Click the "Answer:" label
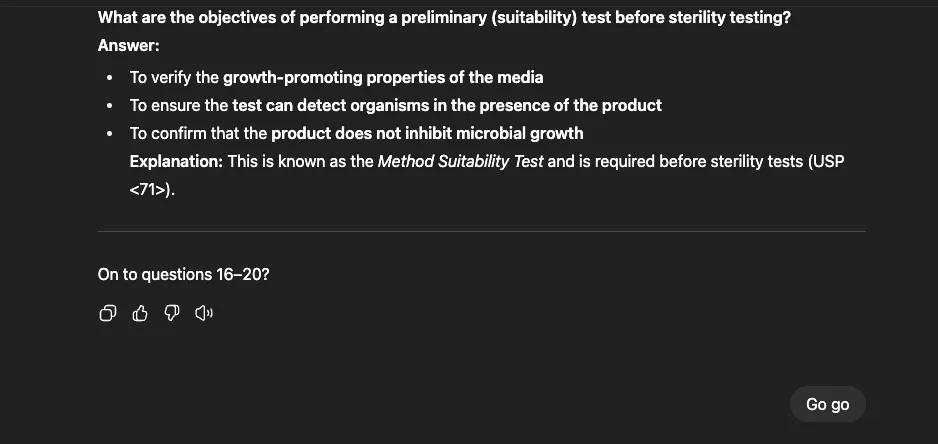This screenshot has height=444, width=938. (128, 46)
